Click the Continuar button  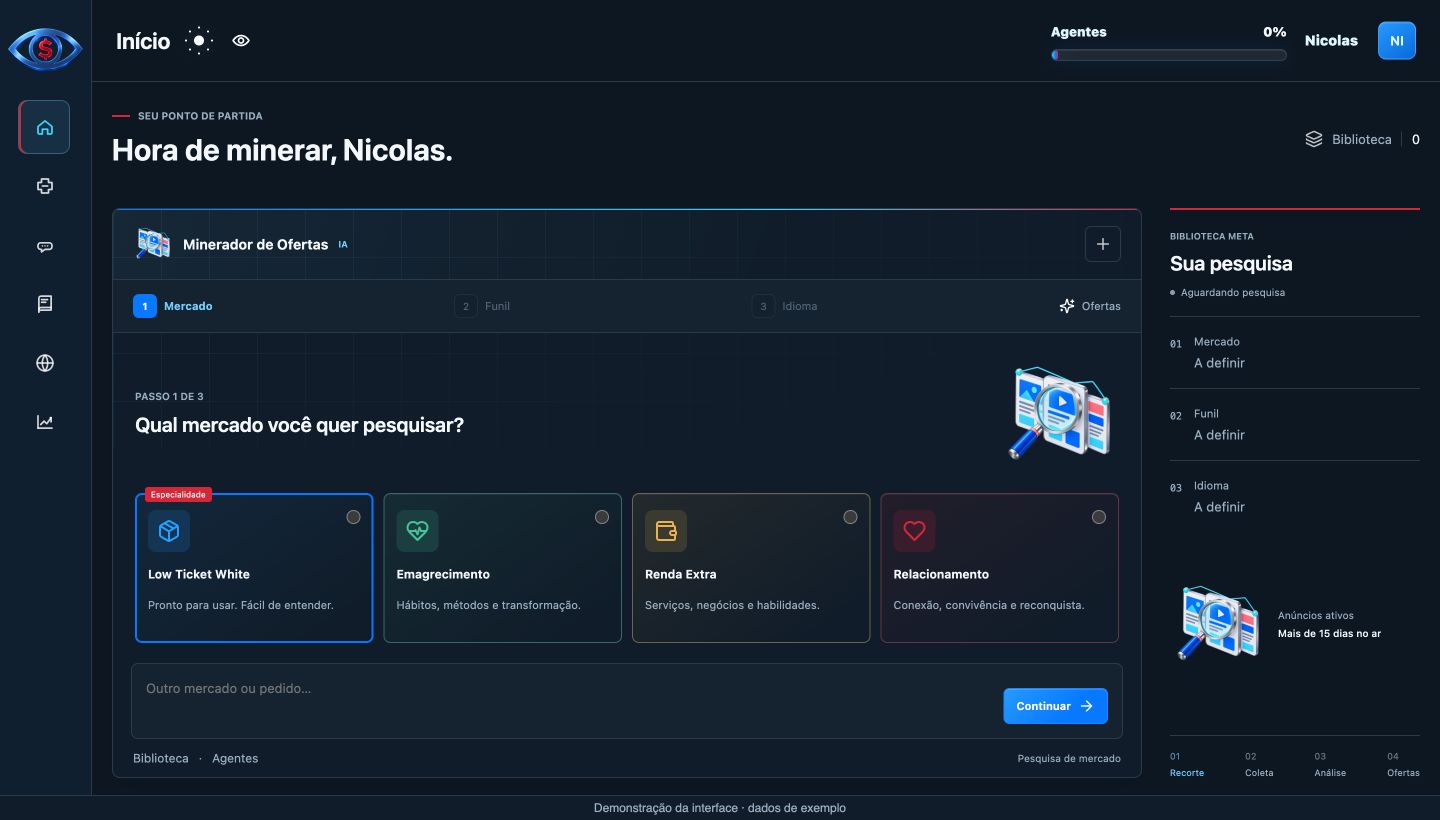(1056, 706)
